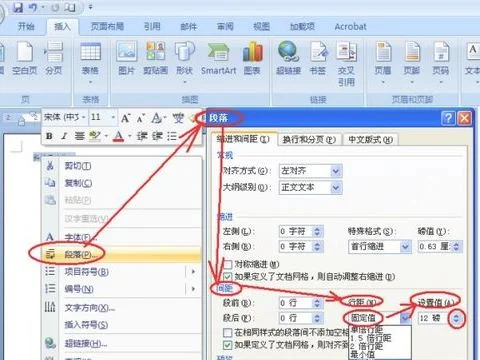Choose 字体(F)... in context menu
This screenshot has height=360, width=480.
[122, 237]
